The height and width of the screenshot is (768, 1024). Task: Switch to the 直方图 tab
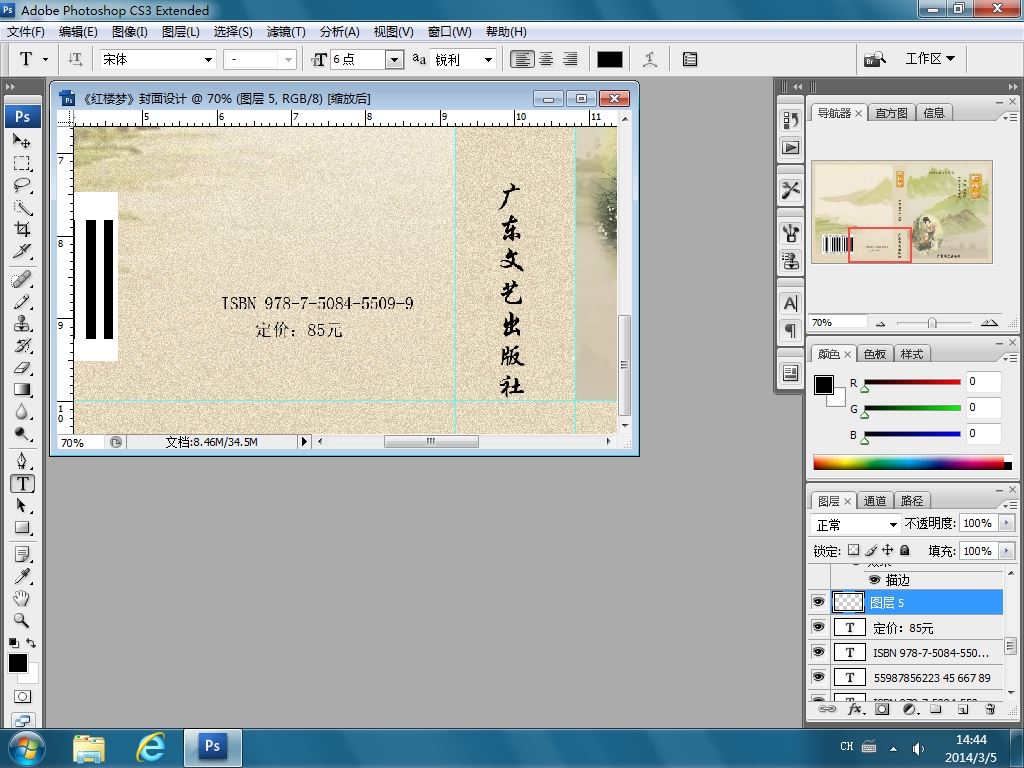(x=891, y=113)
